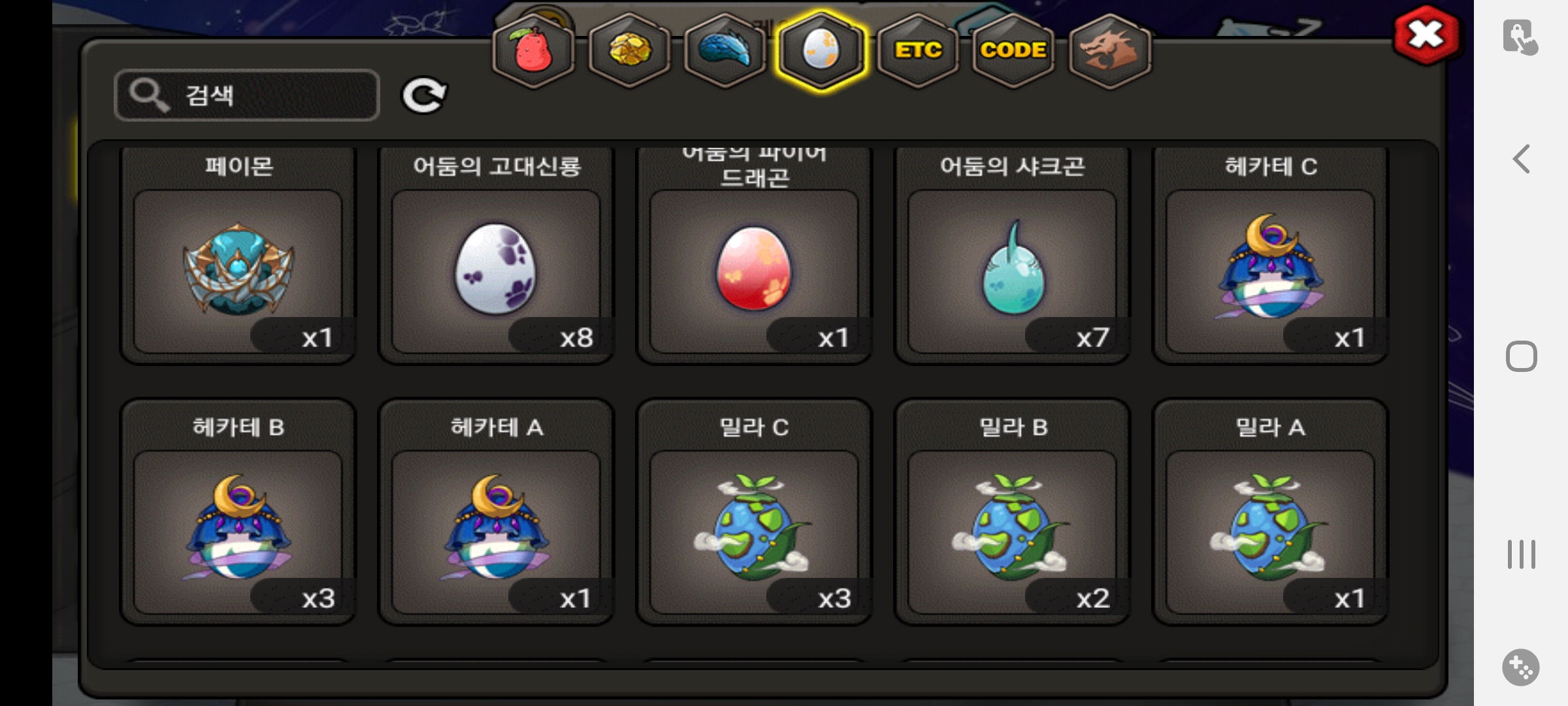Image resolution: width=1568 pixels, height=706 pixels.
Task: Select the blue dragon wing tab
Action: (725, 51)
